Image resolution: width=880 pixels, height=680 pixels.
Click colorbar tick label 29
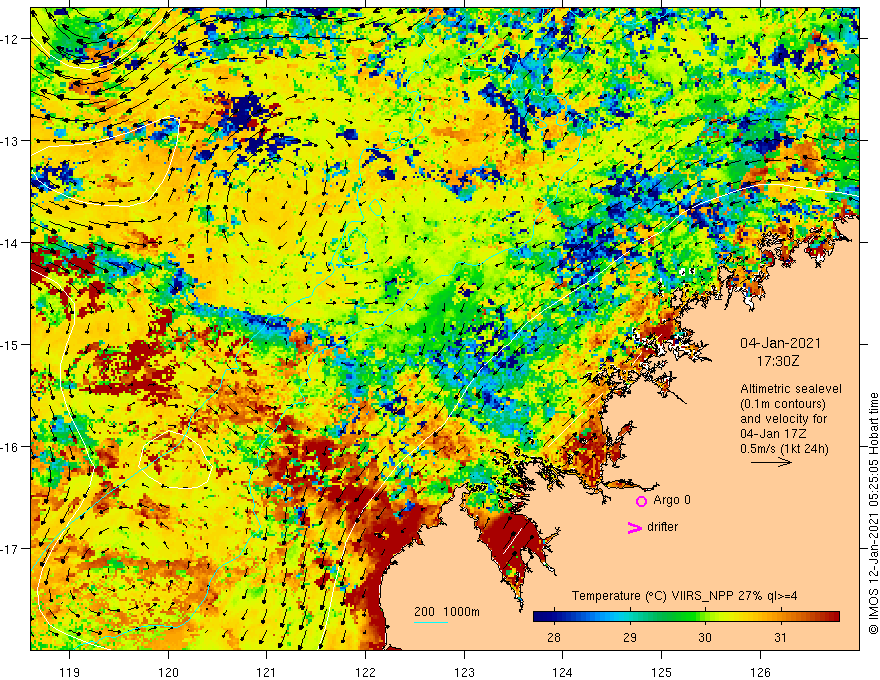click(x=630, y=637)
